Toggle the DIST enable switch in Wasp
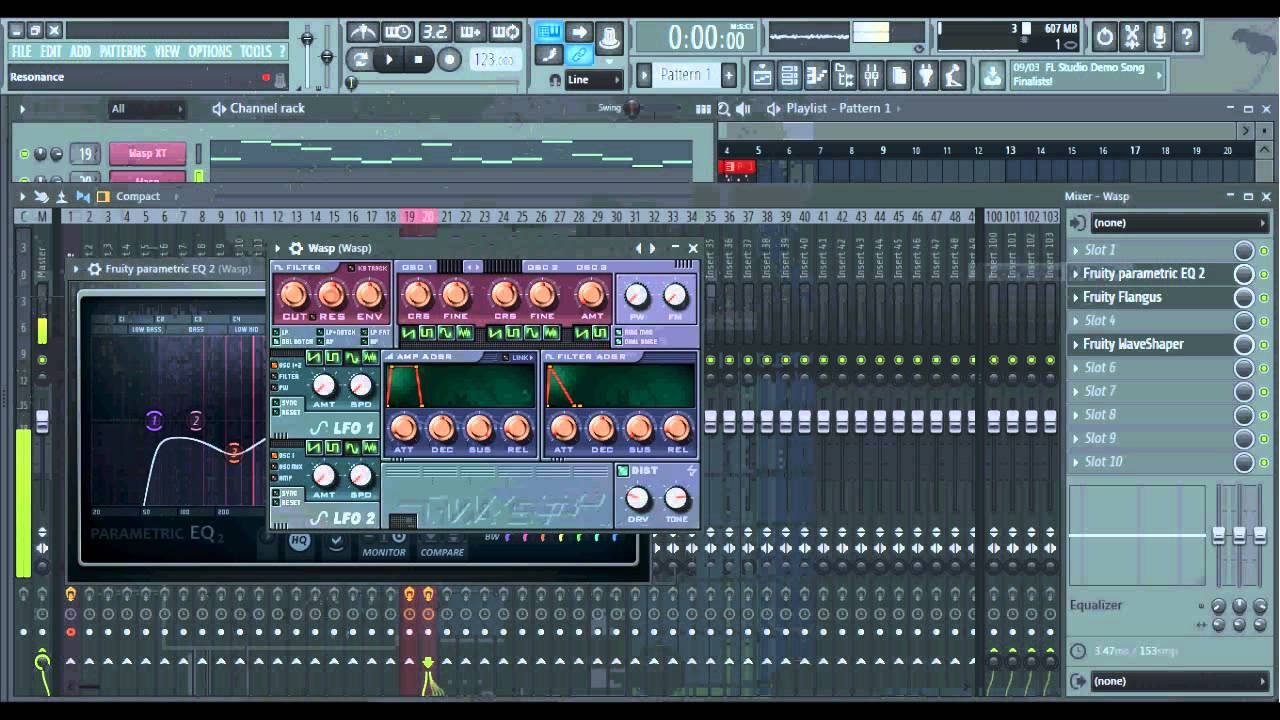The width and height of the screenshot is (1280, 720). click(623, 471)
